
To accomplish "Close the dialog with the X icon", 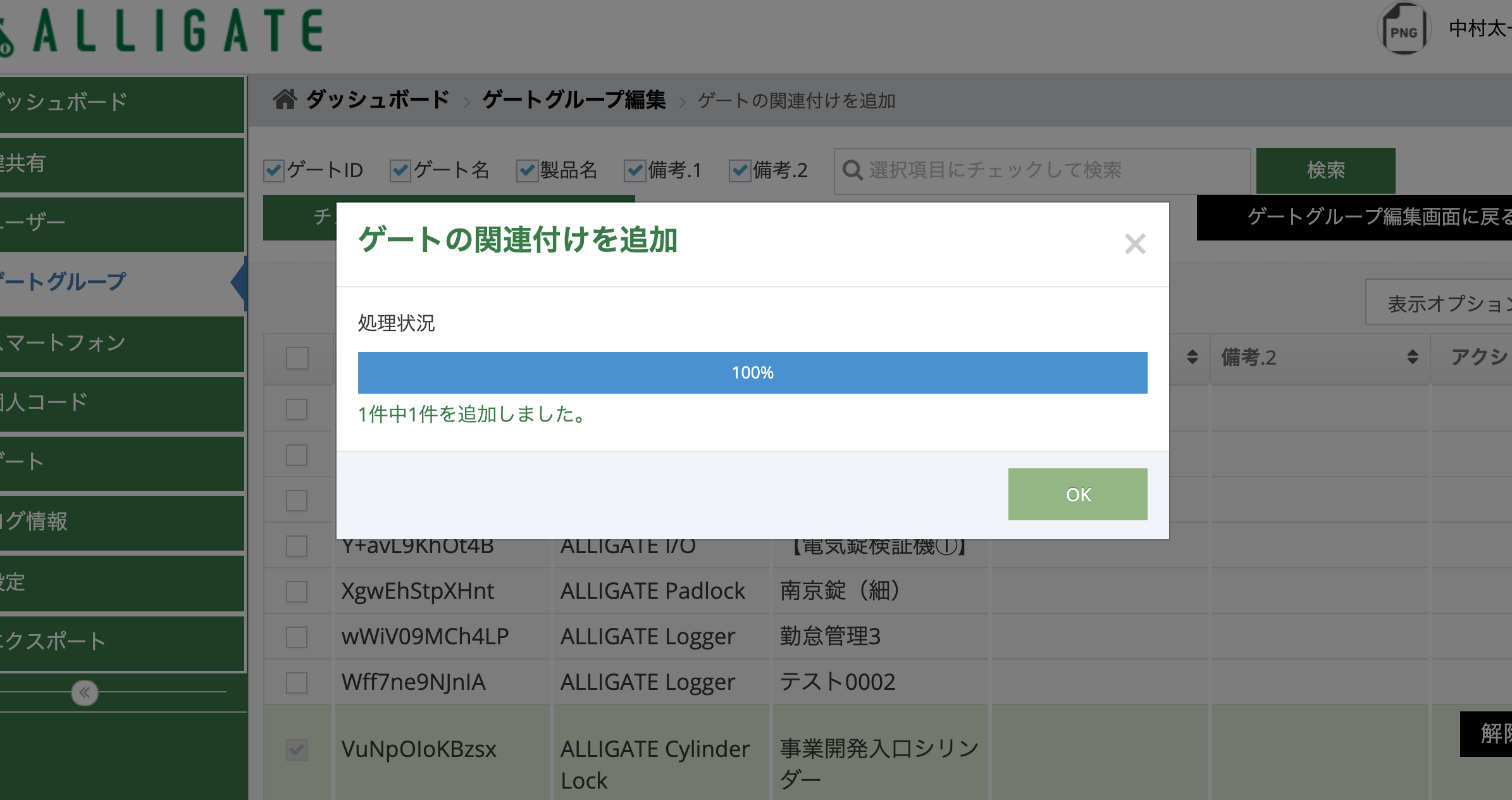I will pyautogui.click(x=1135, y=244).
